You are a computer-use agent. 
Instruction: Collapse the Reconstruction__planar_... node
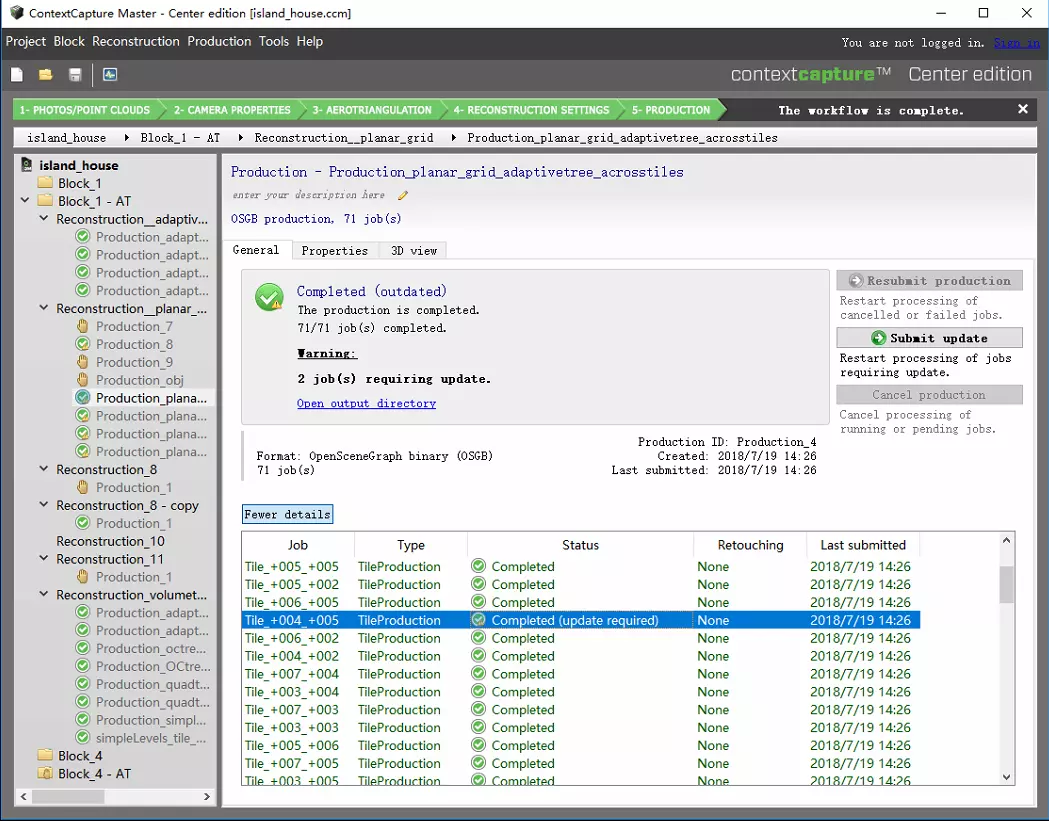tap(43, 308)
